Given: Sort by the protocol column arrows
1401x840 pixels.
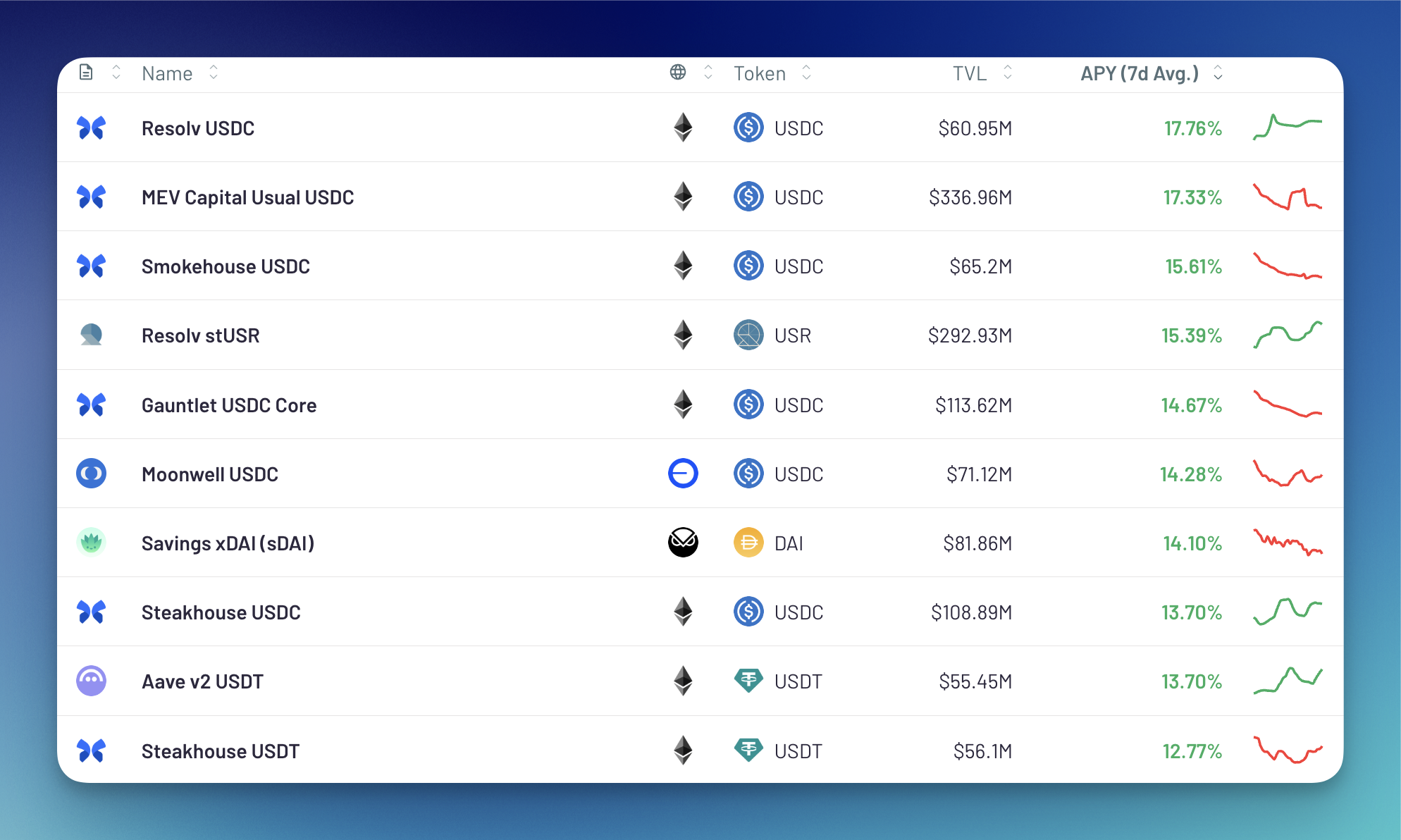Looking at the screenshot, I should [116, 73].
